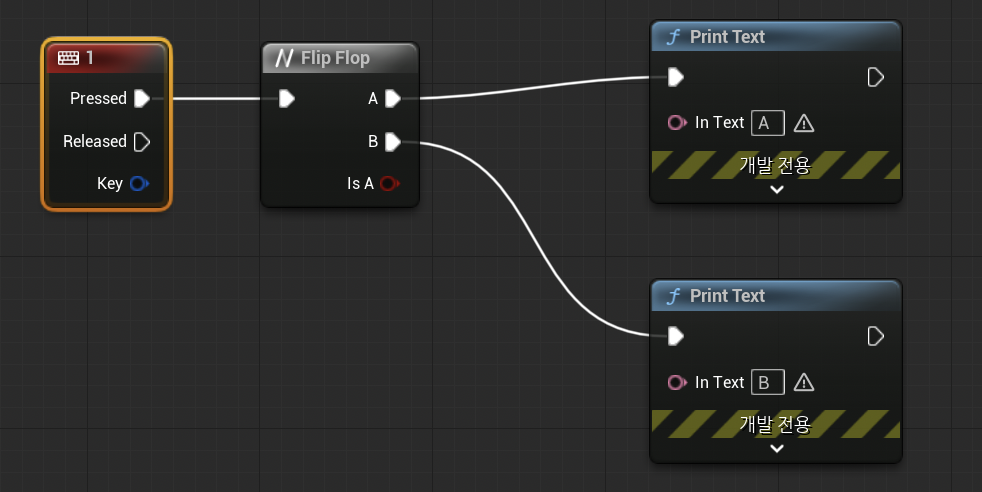Select the keyboard icon in the 1 node header
This screenshot has height=492, width=982.
pos(68,58)
